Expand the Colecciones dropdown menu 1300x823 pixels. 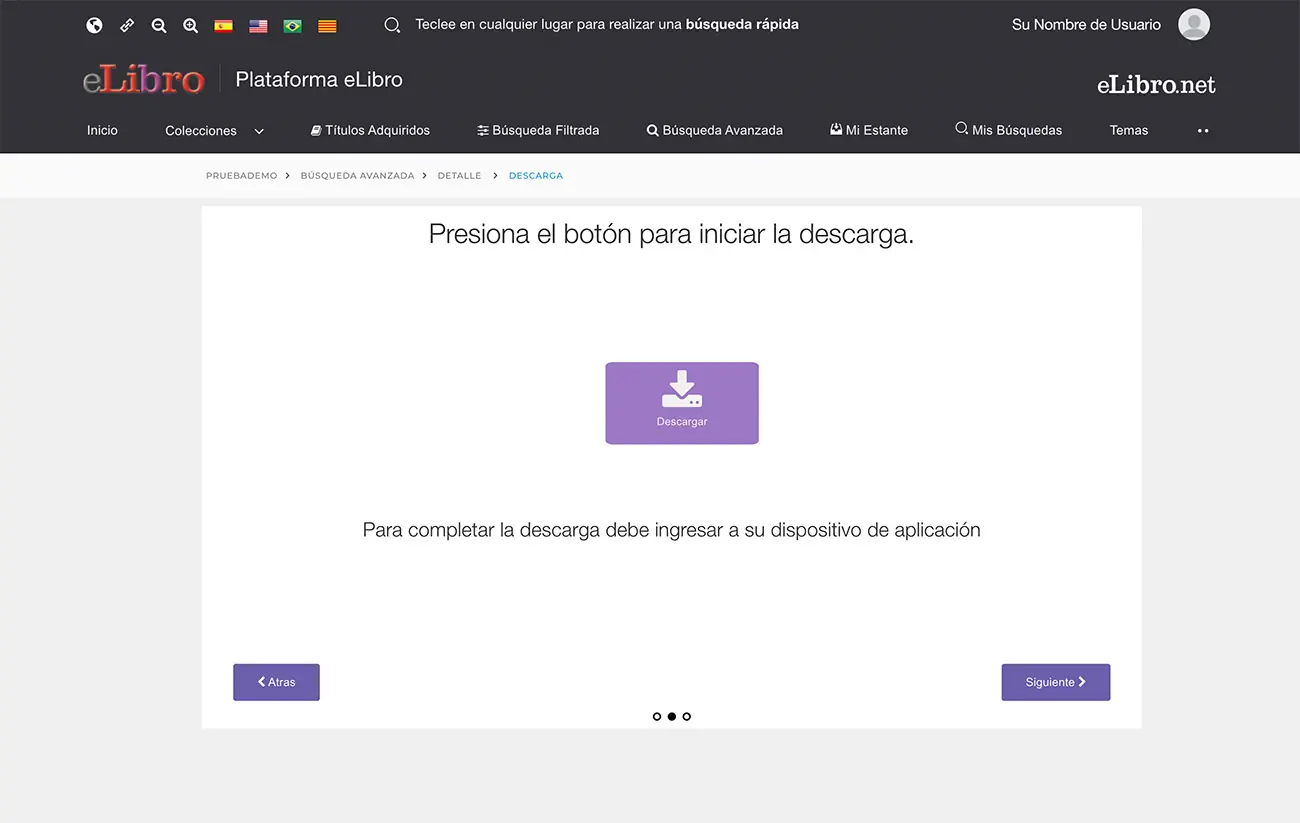tap(214, 131)
